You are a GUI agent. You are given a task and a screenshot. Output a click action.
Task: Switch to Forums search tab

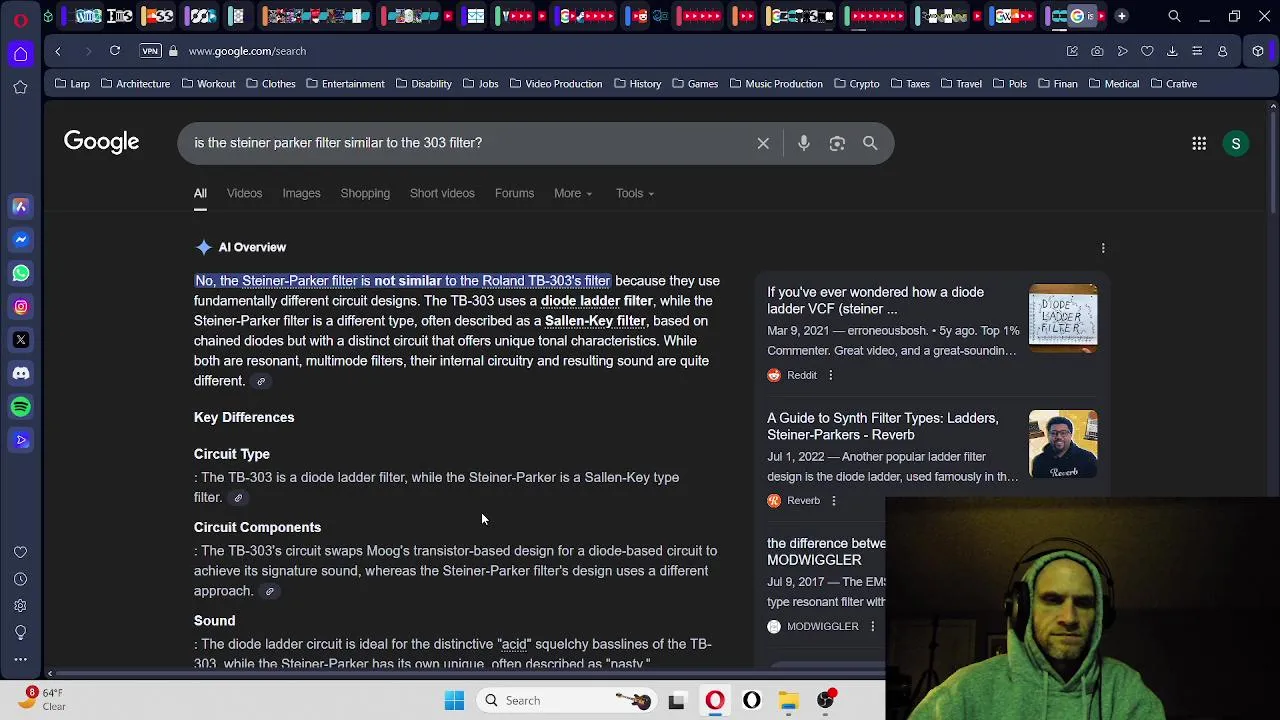[x=514, y=193]
